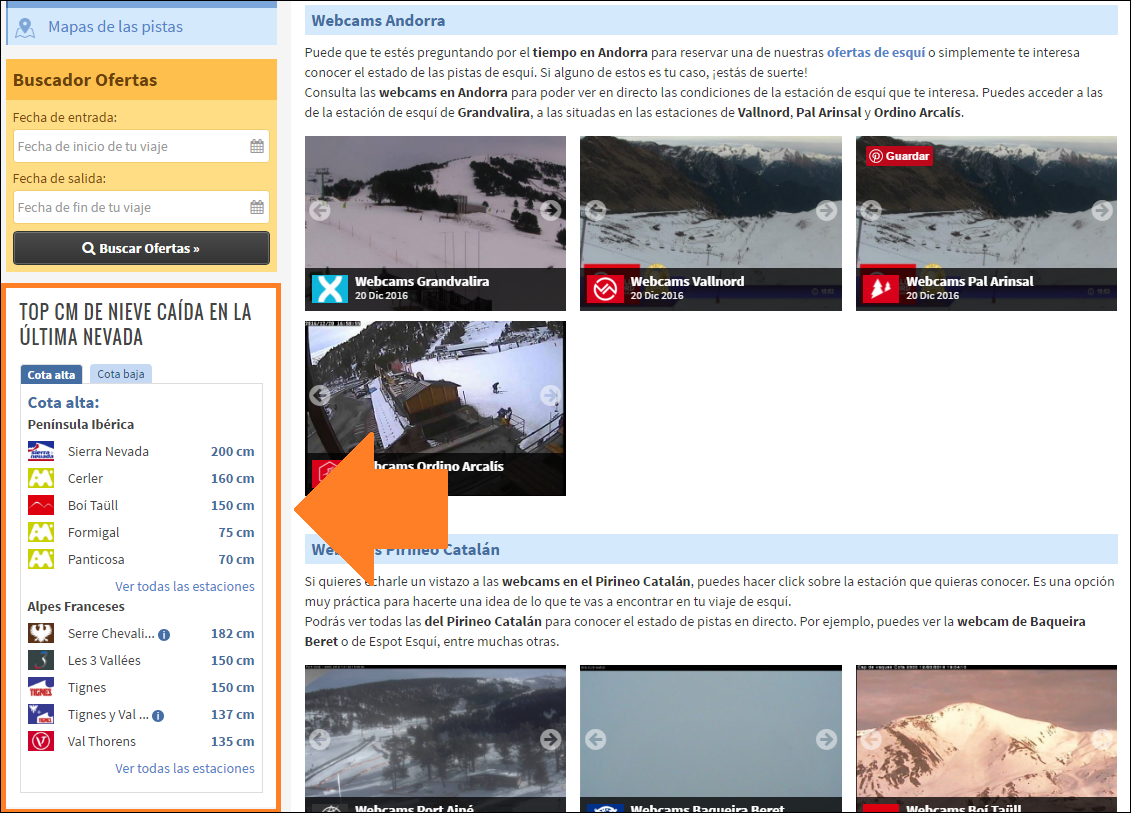Image resolution: width=1131 pixels, height=813 pixels.
Task: Click the Tignes y Val logo
Action: coord(41,714)
